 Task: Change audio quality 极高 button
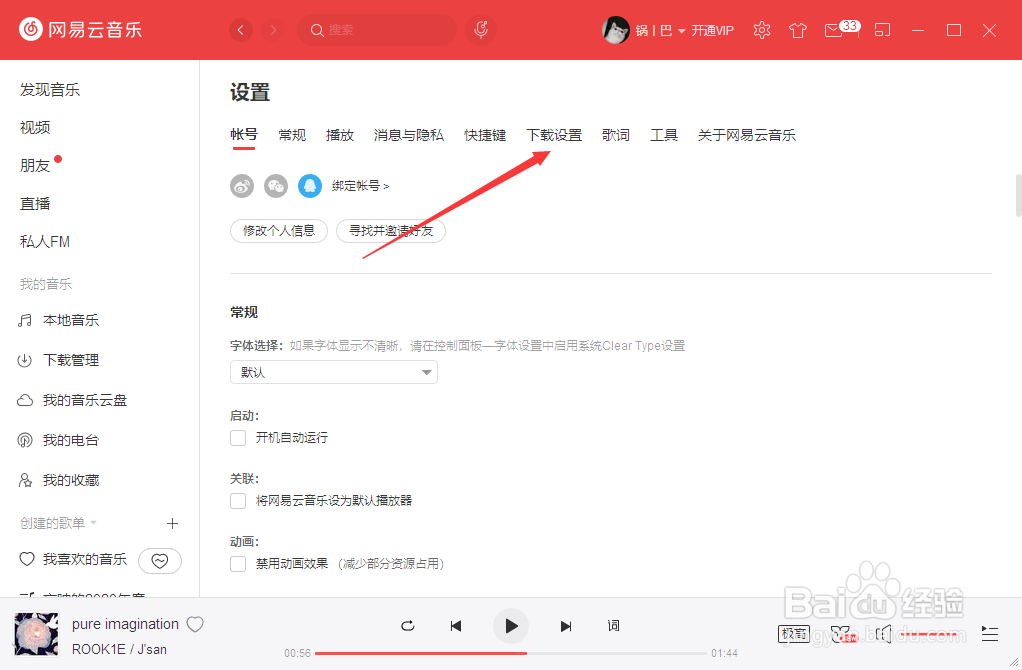click(794, 634)
